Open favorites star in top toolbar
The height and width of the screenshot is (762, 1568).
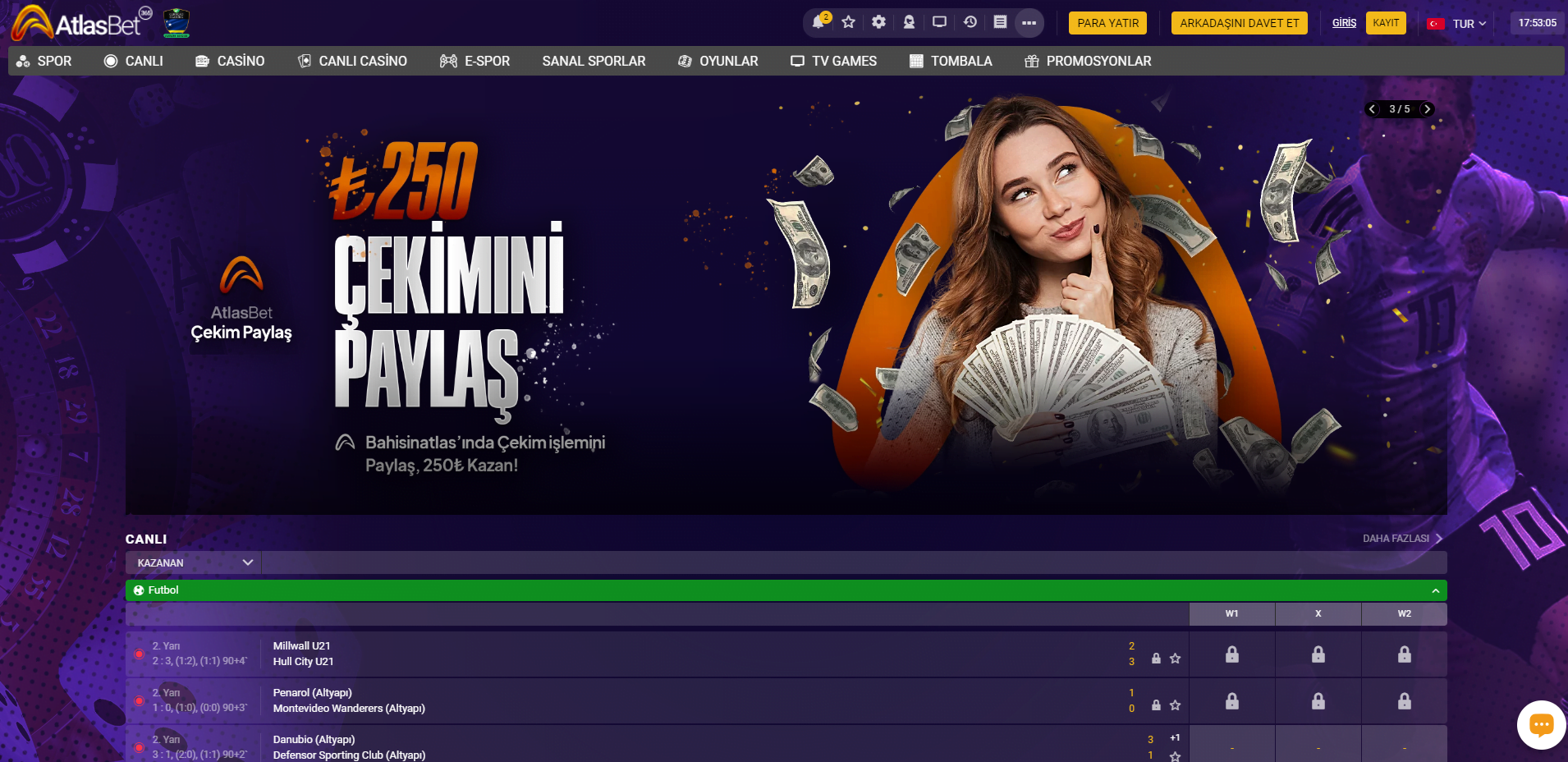[x=849, y=22]
